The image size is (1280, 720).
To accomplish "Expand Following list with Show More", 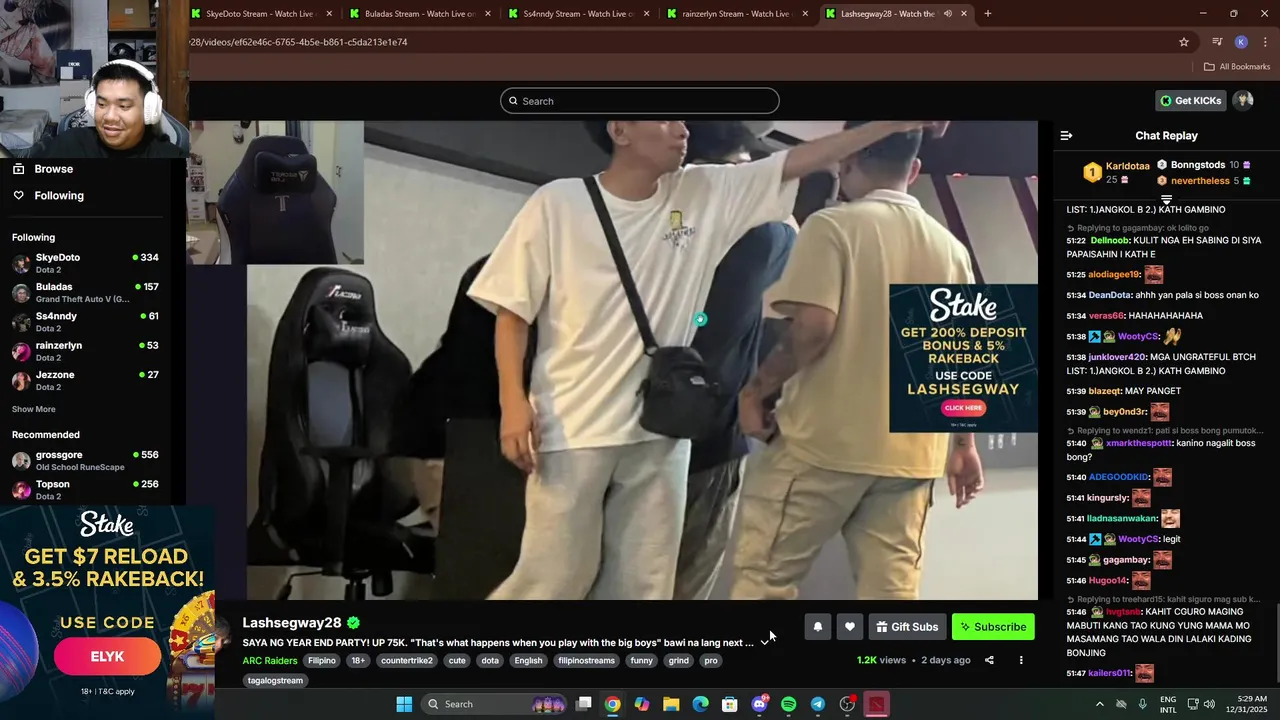I will 34,409.
